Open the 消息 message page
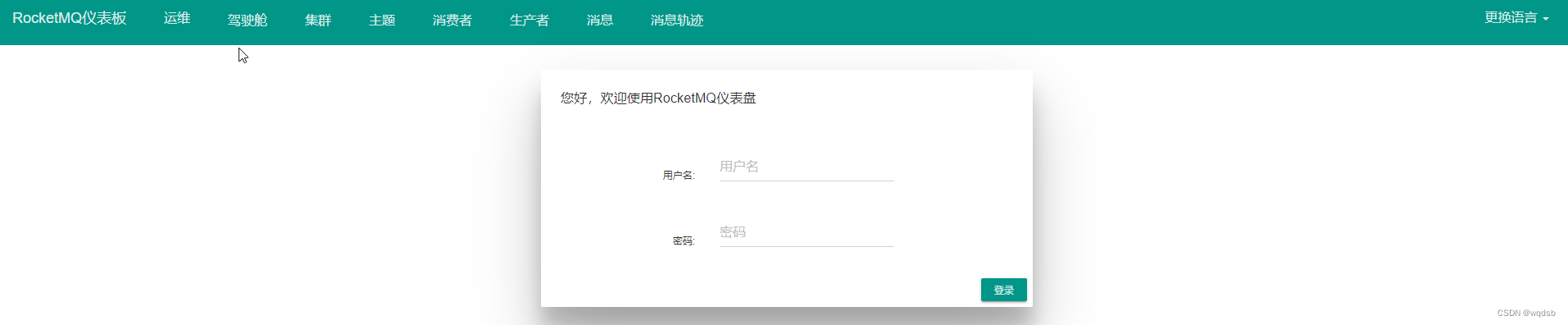 point(600,20)
